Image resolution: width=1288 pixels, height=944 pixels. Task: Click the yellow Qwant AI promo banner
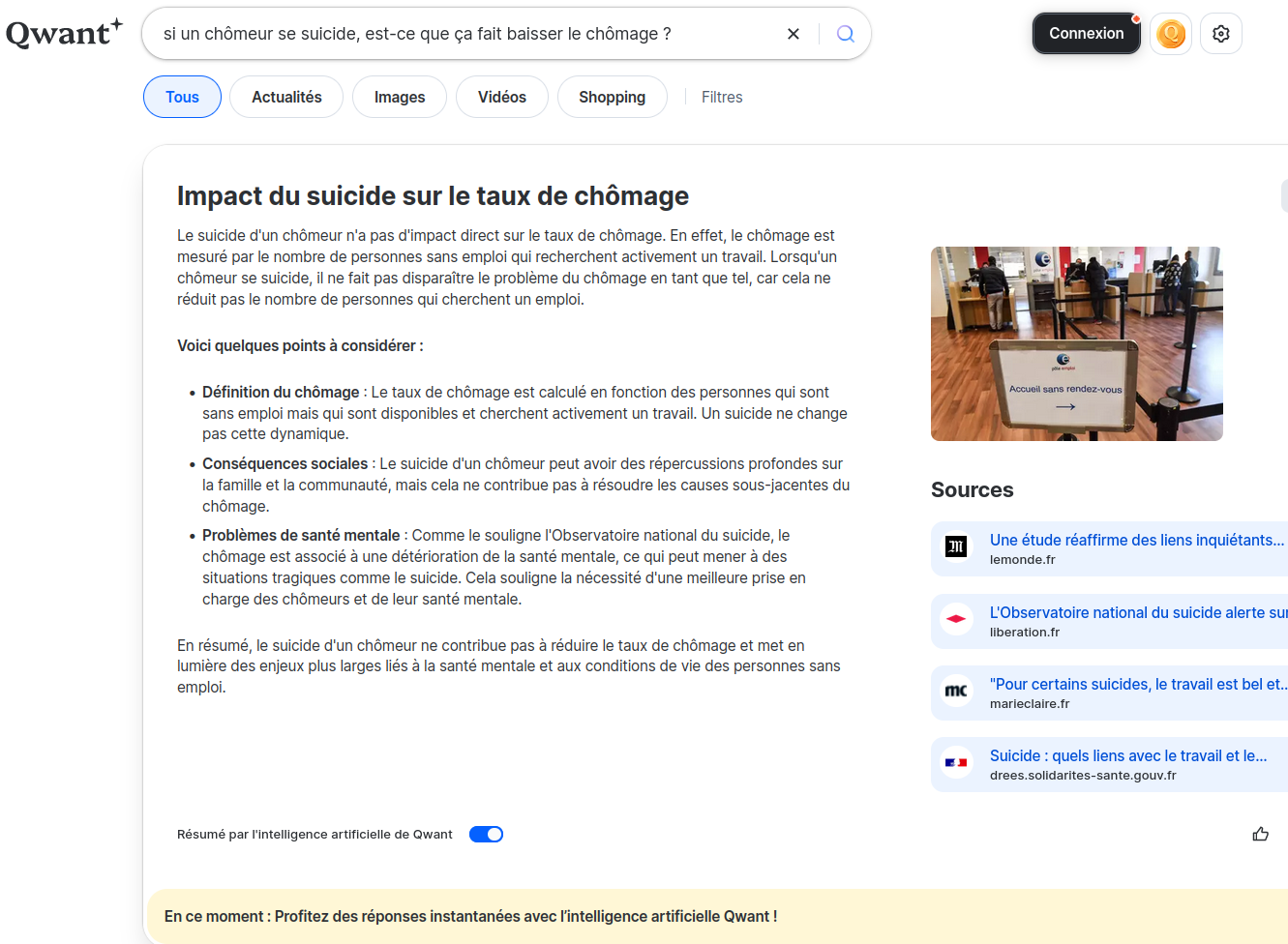[716, 916]
